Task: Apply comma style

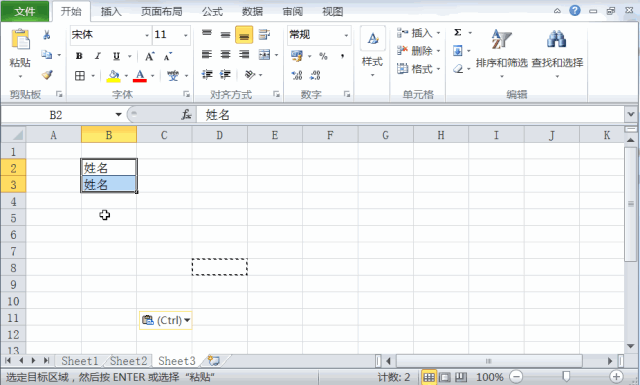Action: [342, 56]
